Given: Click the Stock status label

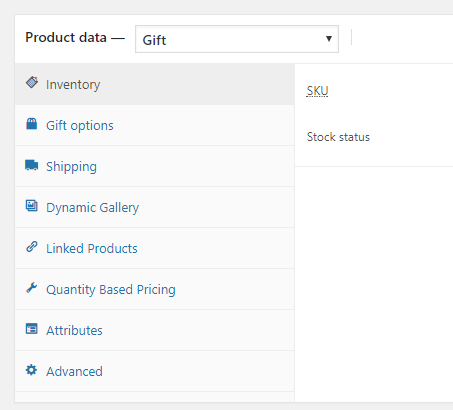Looking at the screenshot, I should pos(338,137).
